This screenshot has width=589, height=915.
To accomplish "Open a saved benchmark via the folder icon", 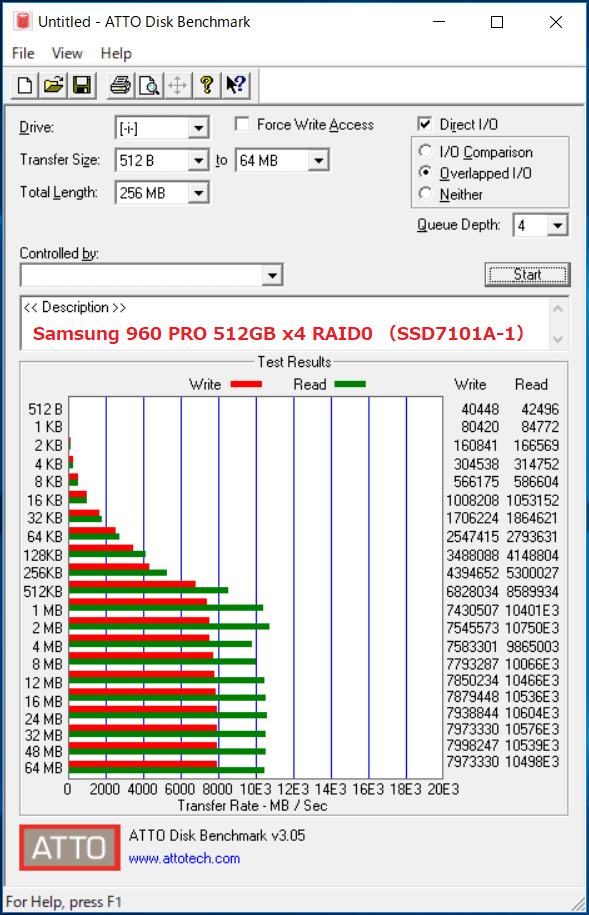I will point(53,86).
